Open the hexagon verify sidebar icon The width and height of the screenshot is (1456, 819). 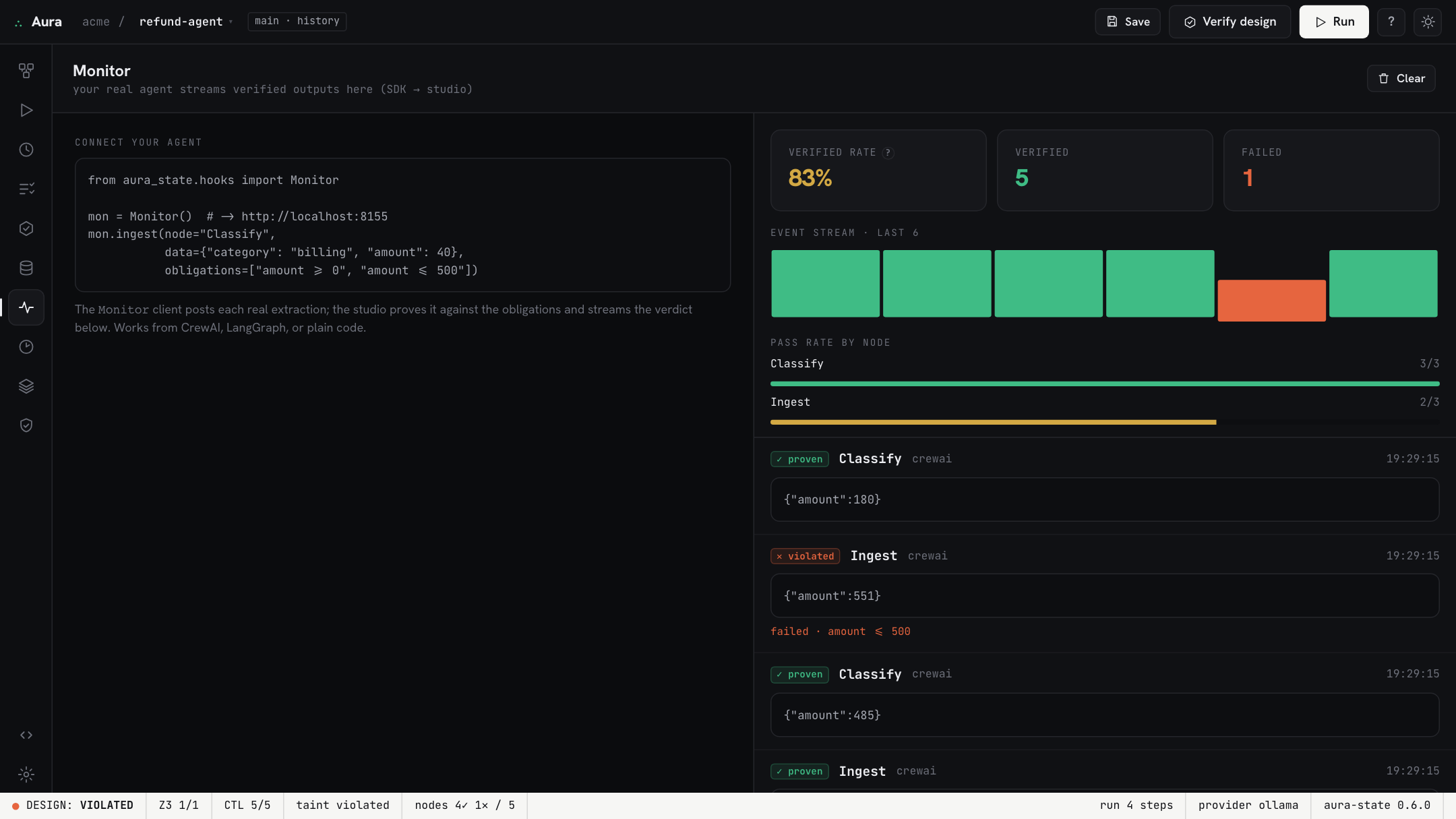[x=26, y=229]
